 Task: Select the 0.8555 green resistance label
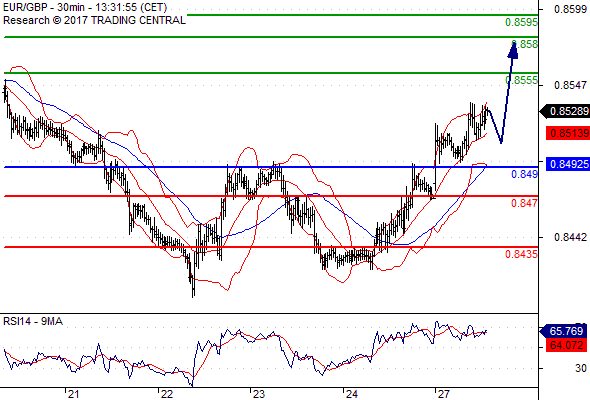pos(521,80)
